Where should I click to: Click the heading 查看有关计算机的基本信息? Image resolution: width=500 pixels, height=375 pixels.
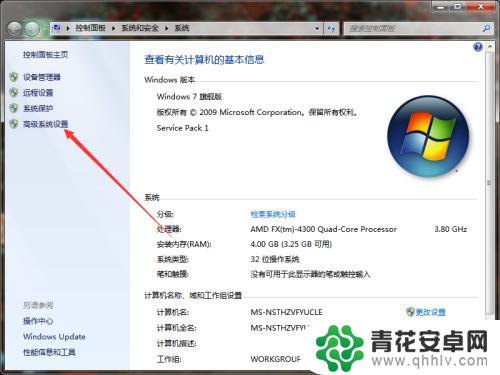pos(204,60)
